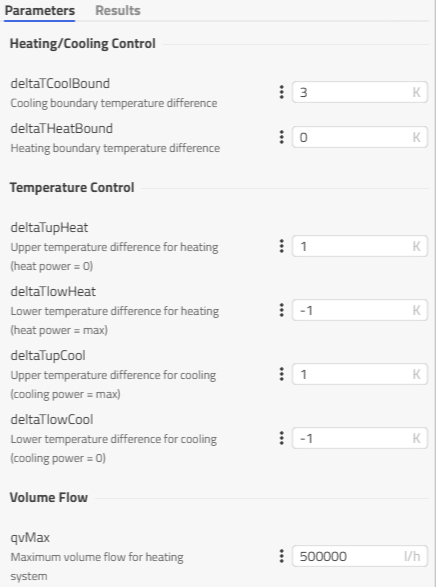Open options menu for deltaTCoolBound
Screen dimensions: 436x587
282,92
